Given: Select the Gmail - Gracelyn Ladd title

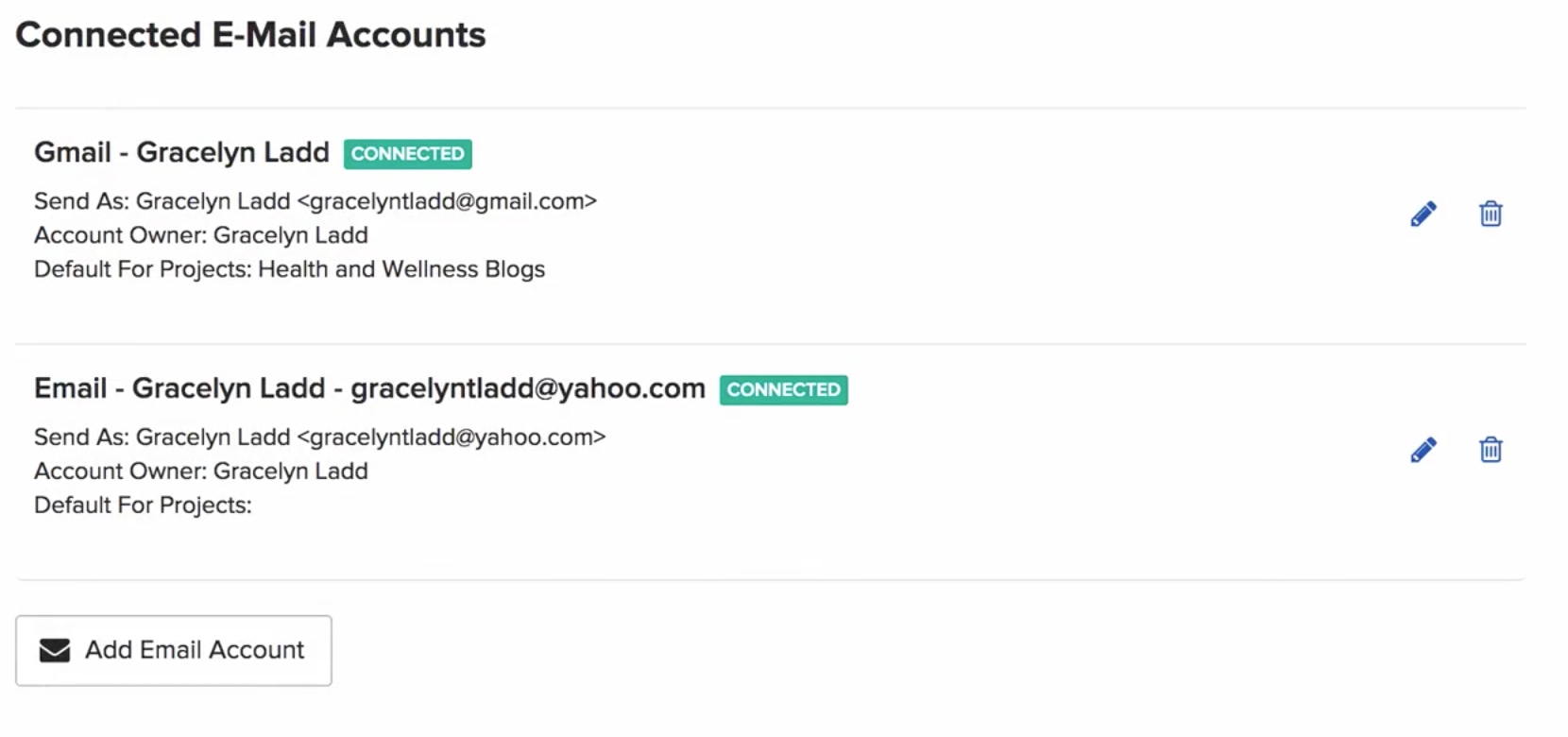Looking at the screenshot, I should pyautogui.click(x=181, y=152).
